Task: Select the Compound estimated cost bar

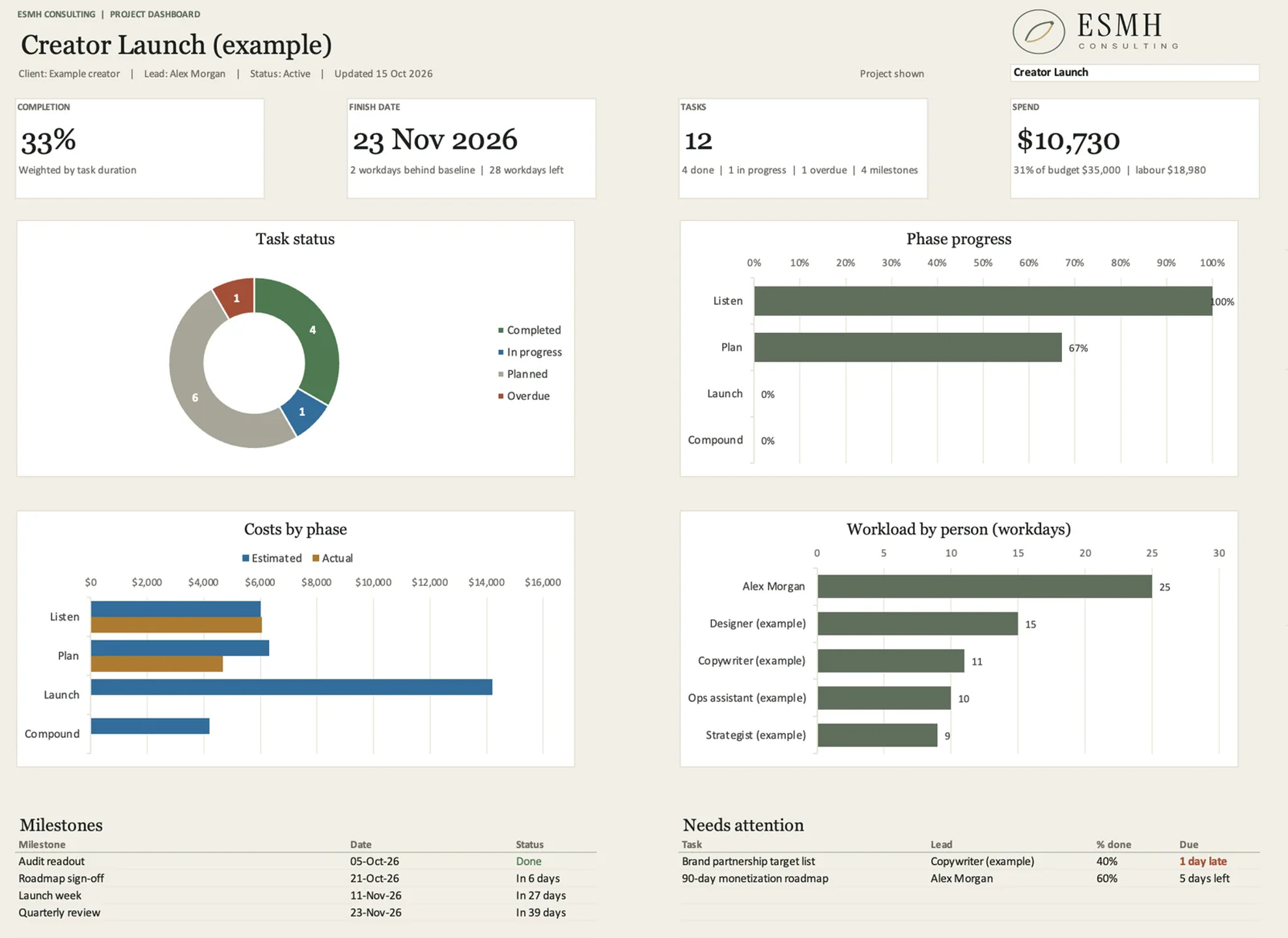Action: pyautogui.click(x=150, y=726)
